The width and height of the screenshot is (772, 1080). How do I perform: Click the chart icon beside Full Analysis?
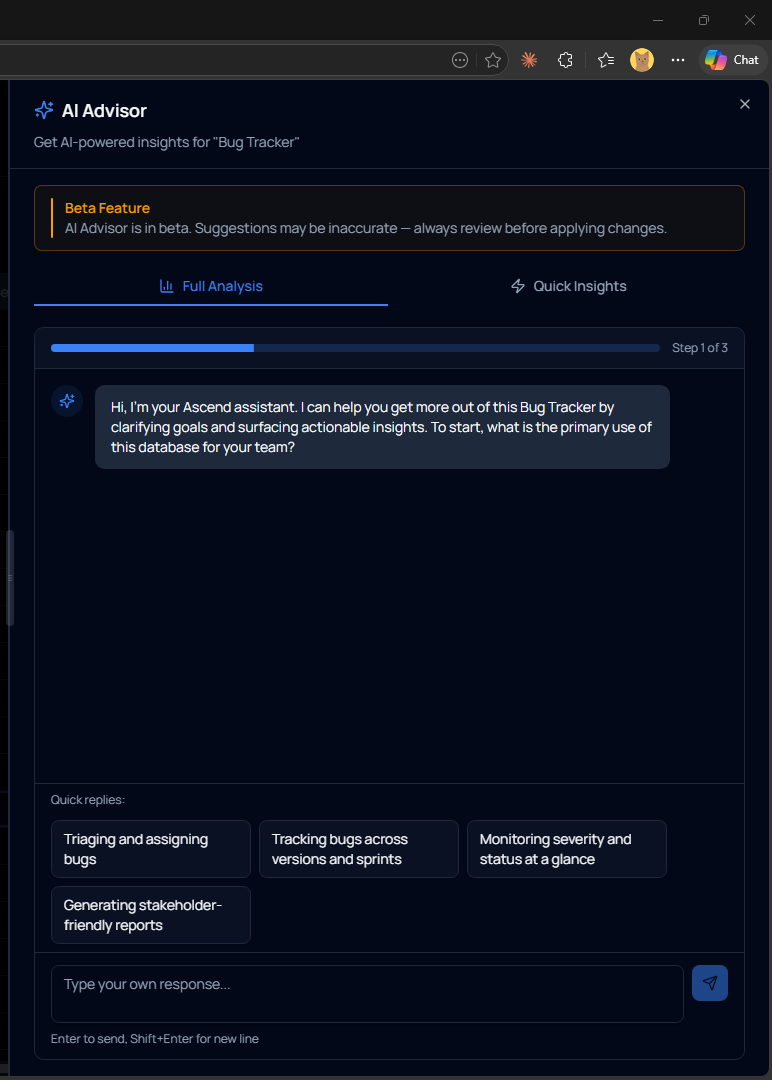(165, 286)
